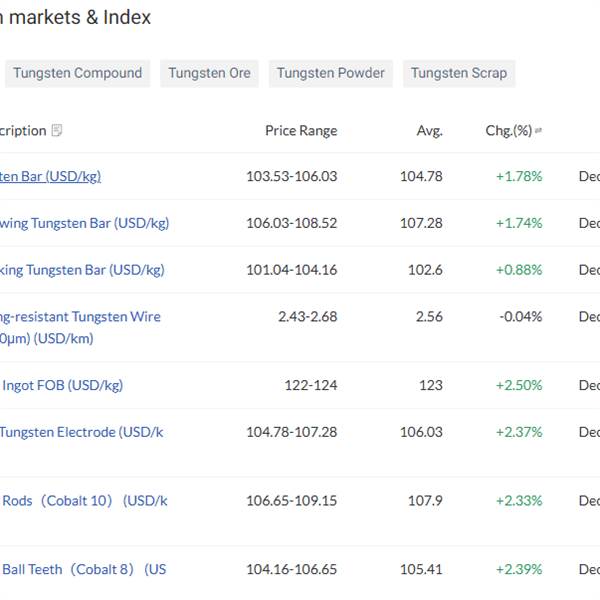Viewport: 600px width, 600px height.
Task: Click the Chg.(%) column header text
Action: (508, 131)
